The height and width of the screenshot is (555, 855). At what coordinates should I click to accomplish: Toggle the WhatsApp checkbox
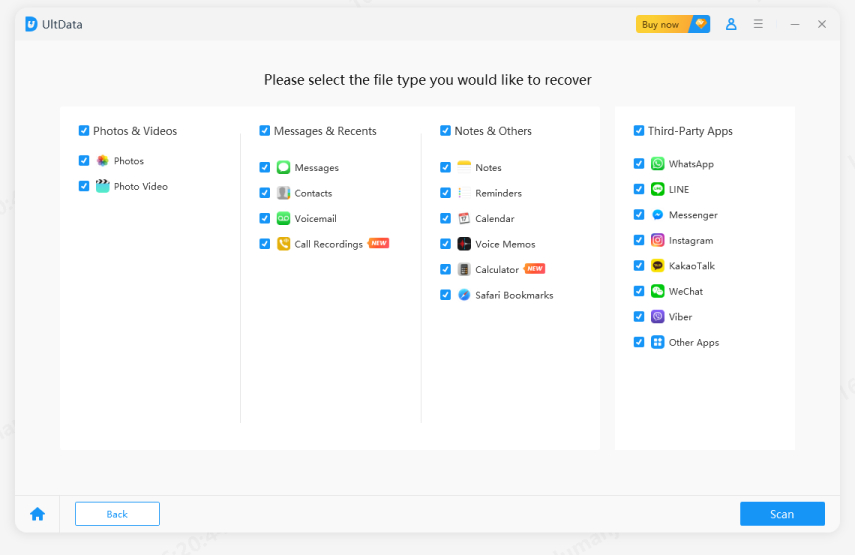639,164
